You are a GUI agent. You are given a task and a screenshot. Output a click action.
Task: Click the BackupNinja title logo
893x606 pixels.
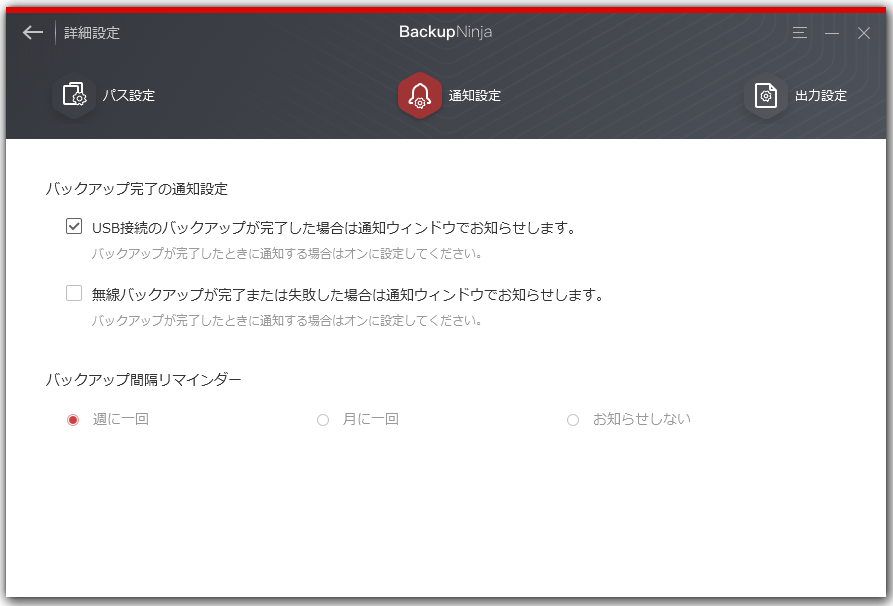445,32
